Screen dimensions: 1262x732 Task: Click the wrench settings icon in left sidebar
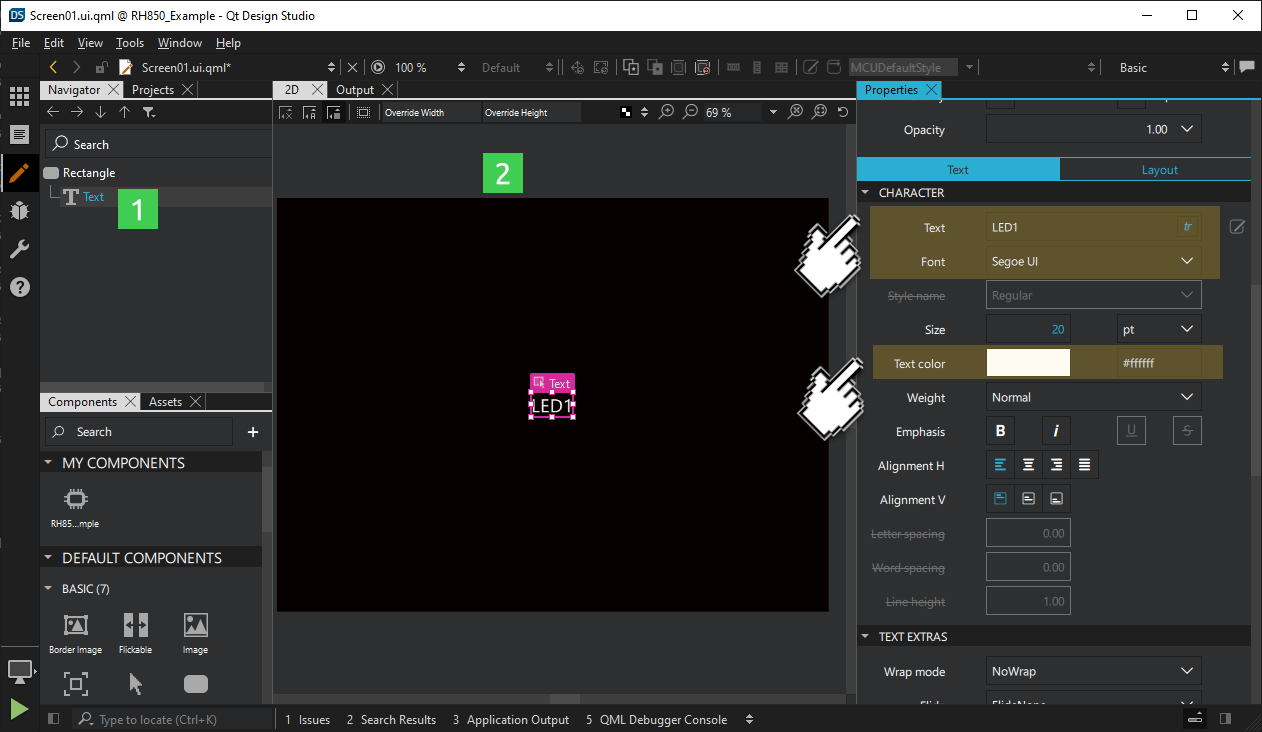tap(20, 249)
